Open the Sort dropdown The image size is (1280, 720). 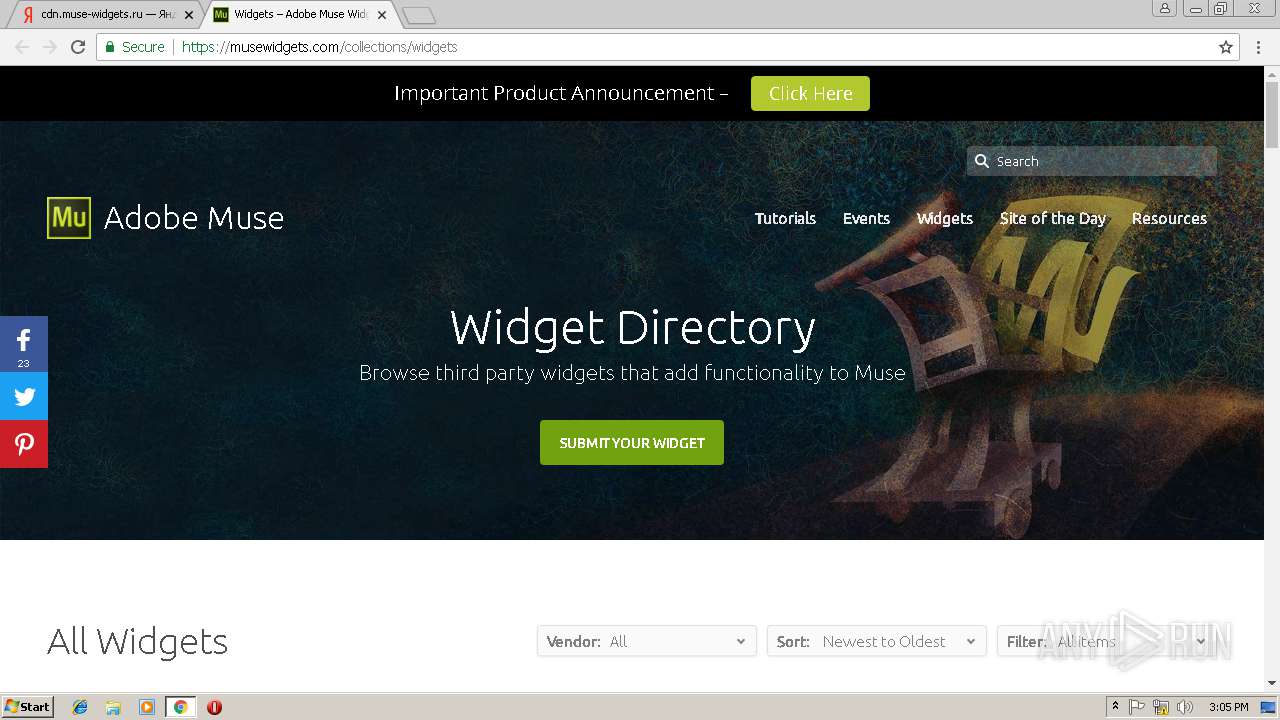pos(877,641)
